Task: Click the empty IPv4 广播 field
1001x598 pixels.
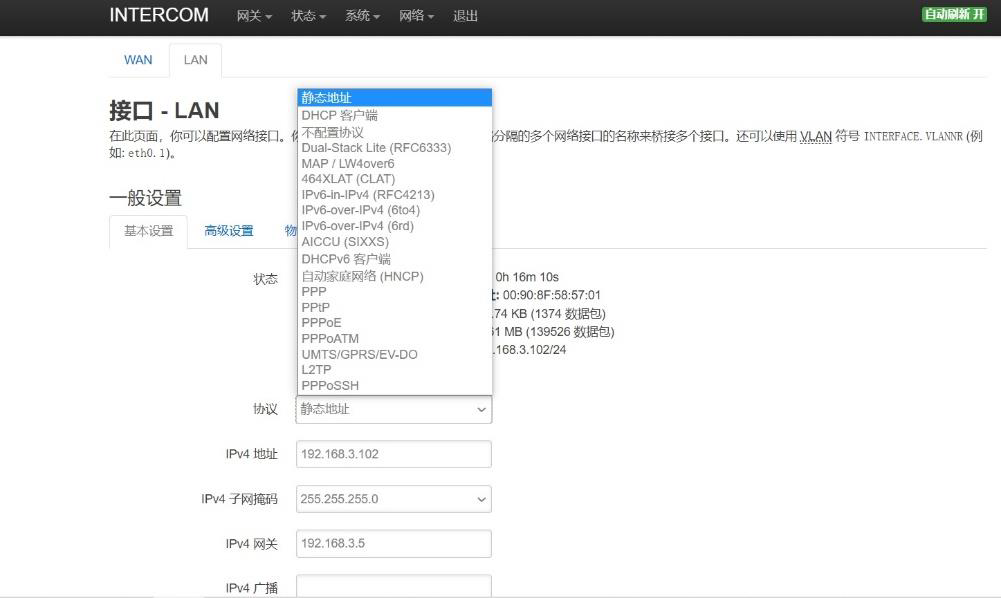Action: (393, 587)
